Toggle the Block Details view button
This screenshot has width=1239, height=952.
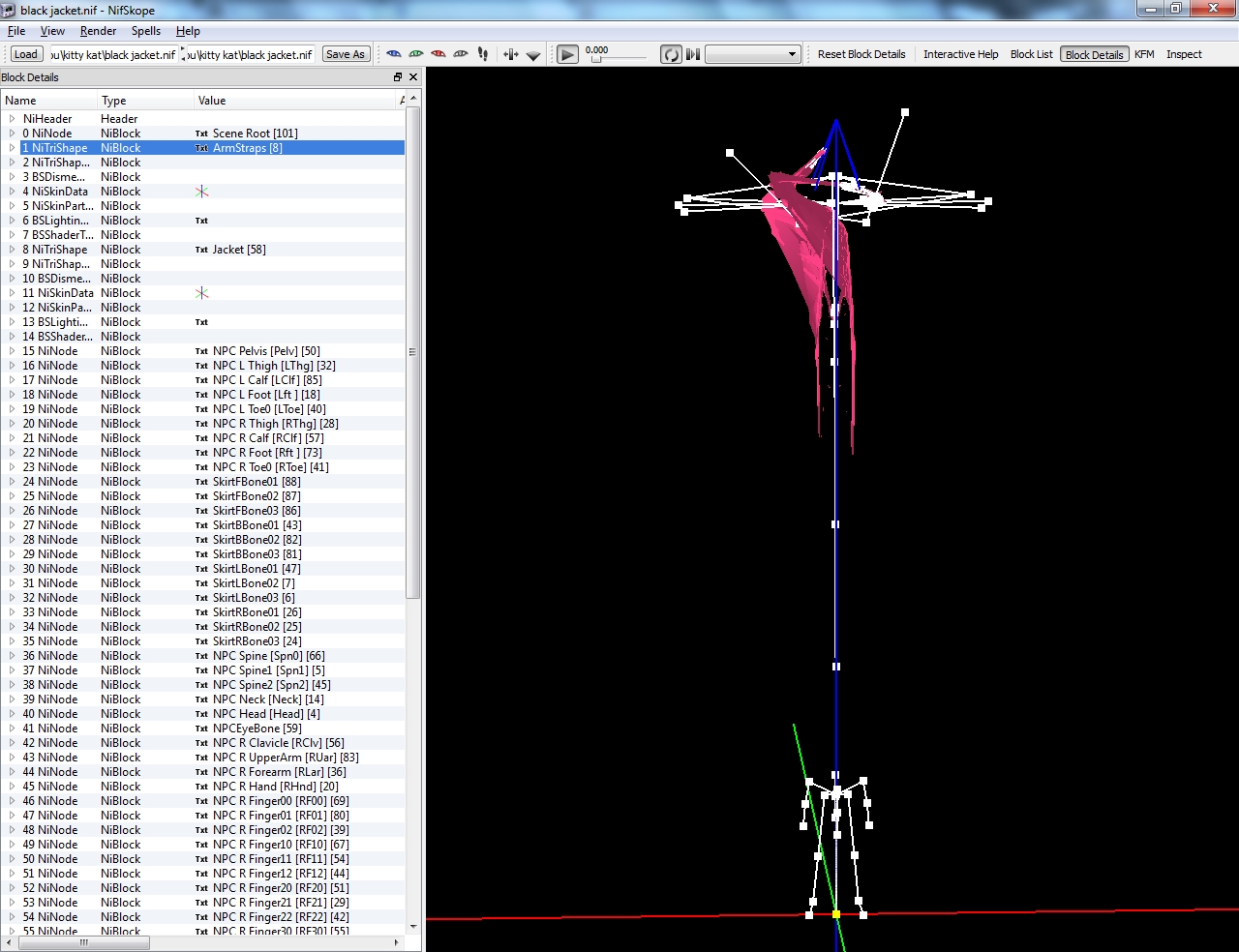coord(1094,54)
